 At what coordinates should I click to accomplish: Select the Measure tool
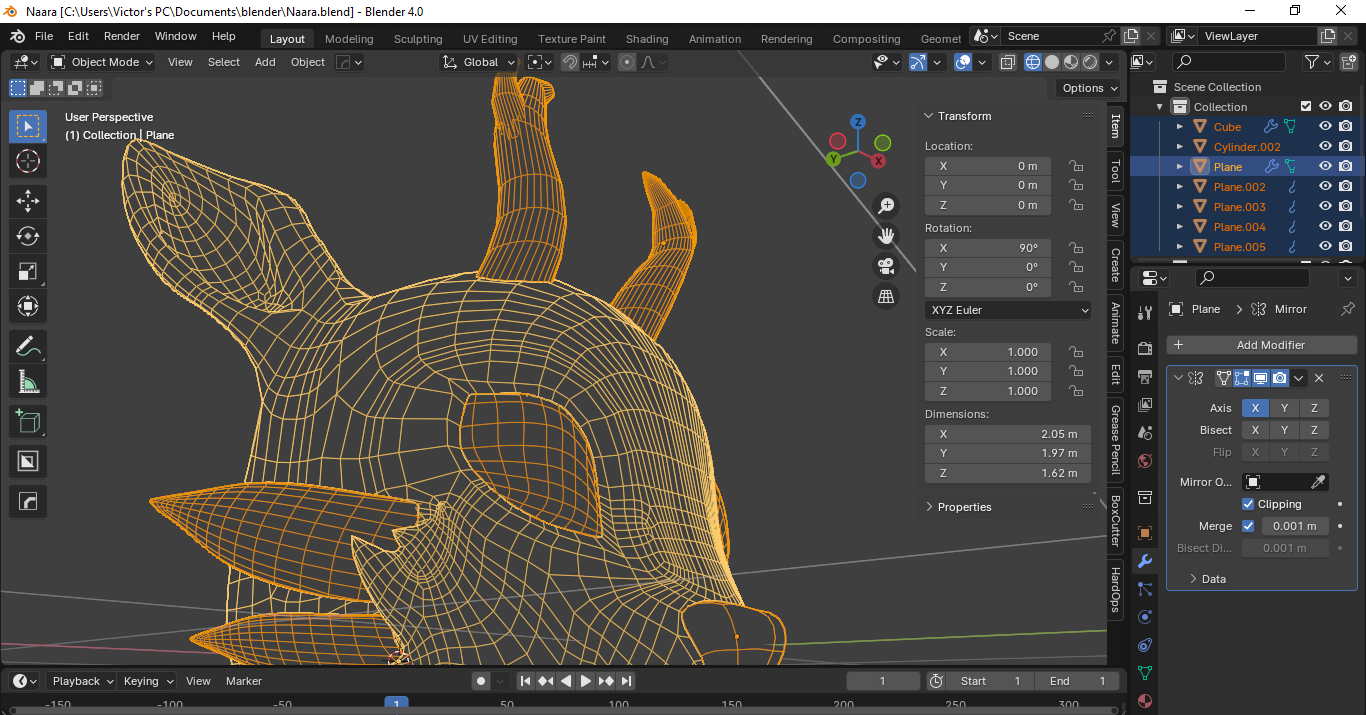pyautogui.click(x=28, y=382)
